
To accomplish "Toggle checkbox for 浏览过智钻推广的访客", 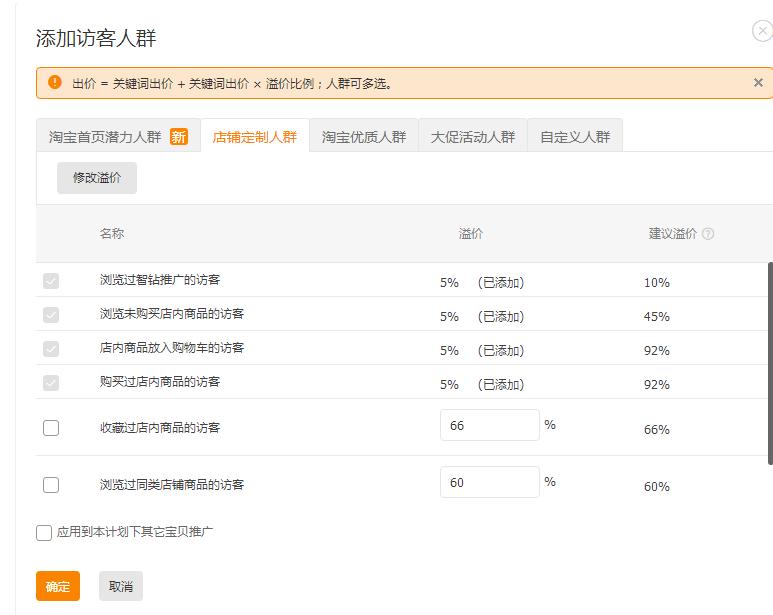I will (51, 281).
